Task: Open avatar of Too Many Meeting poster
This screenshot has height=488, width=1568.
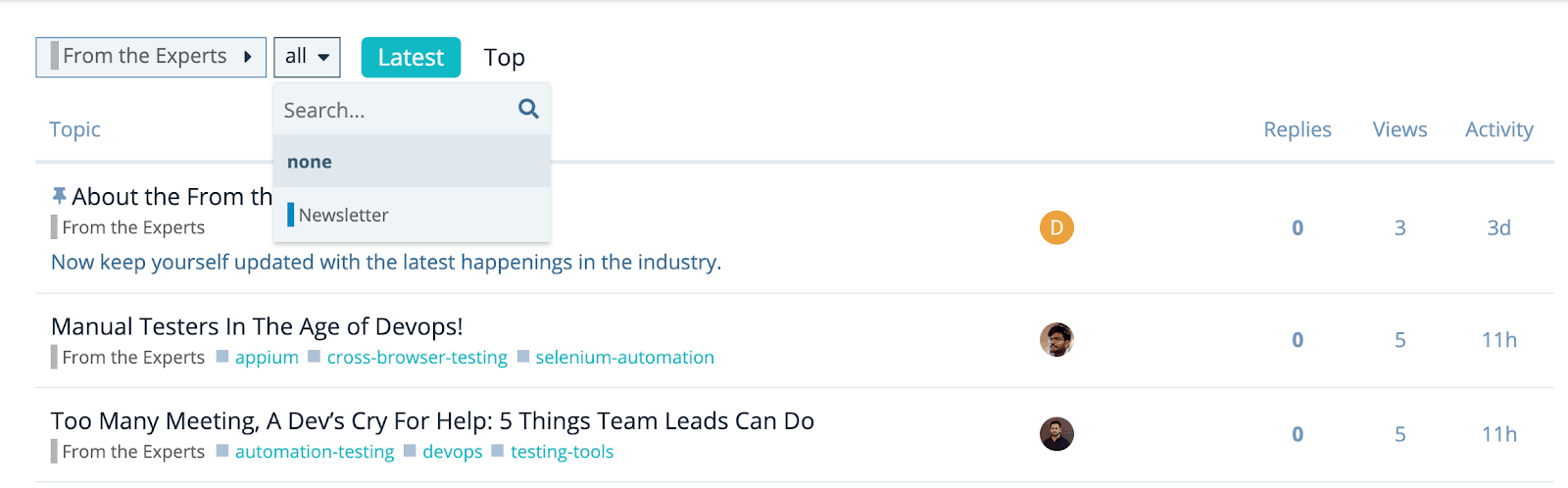Action: click(1056, 433)
